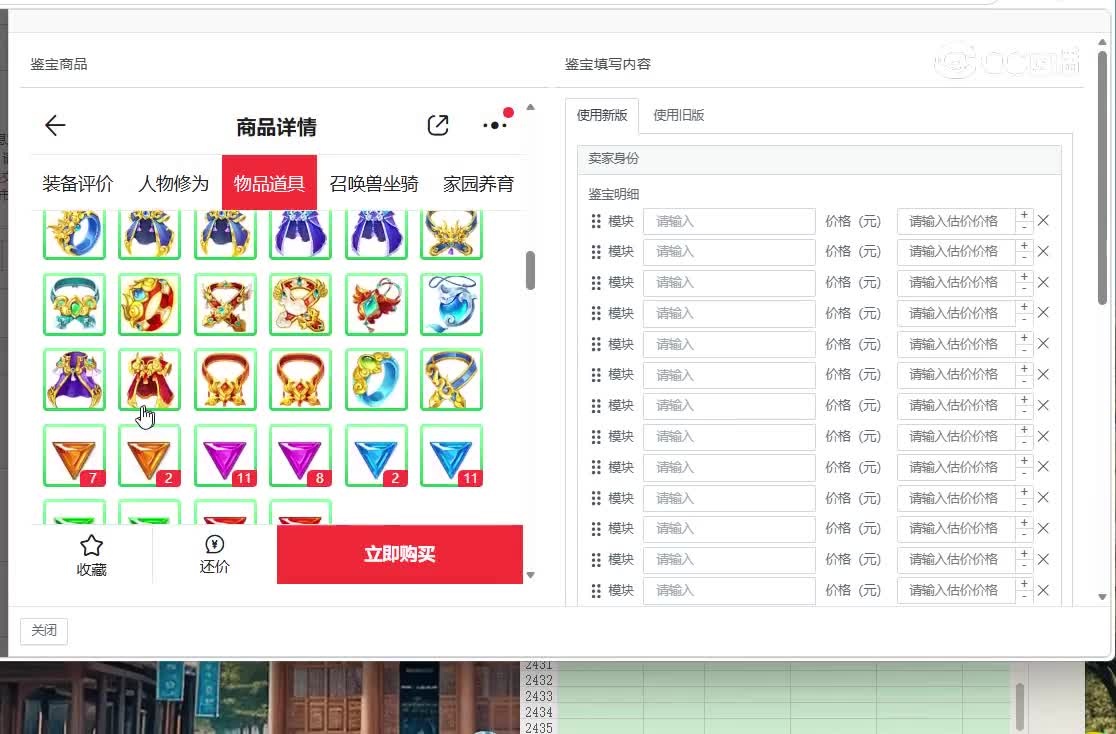Image resolution: width=1116 pixels, height=734 pixels.
Task: Select the blue gem with badge 11
Action: (x=451, y=456)
